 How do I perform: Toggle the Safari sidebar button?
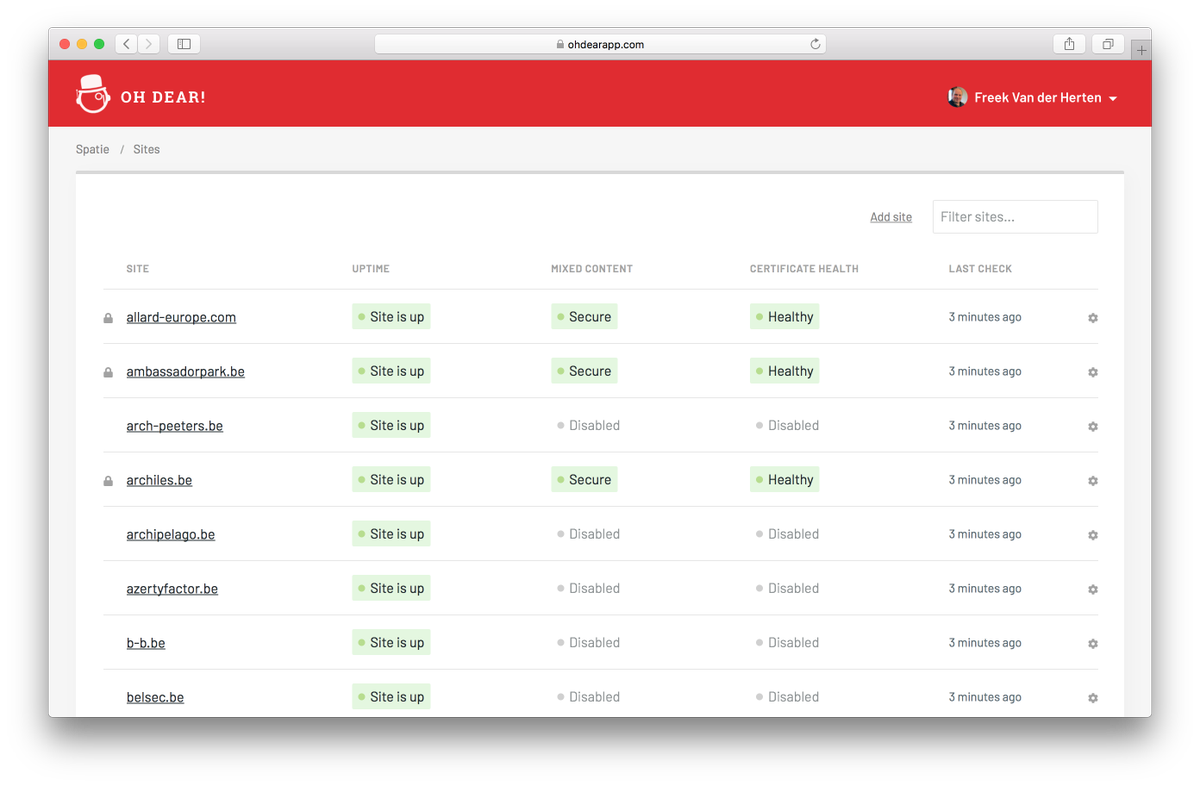(x=184, y=44)
